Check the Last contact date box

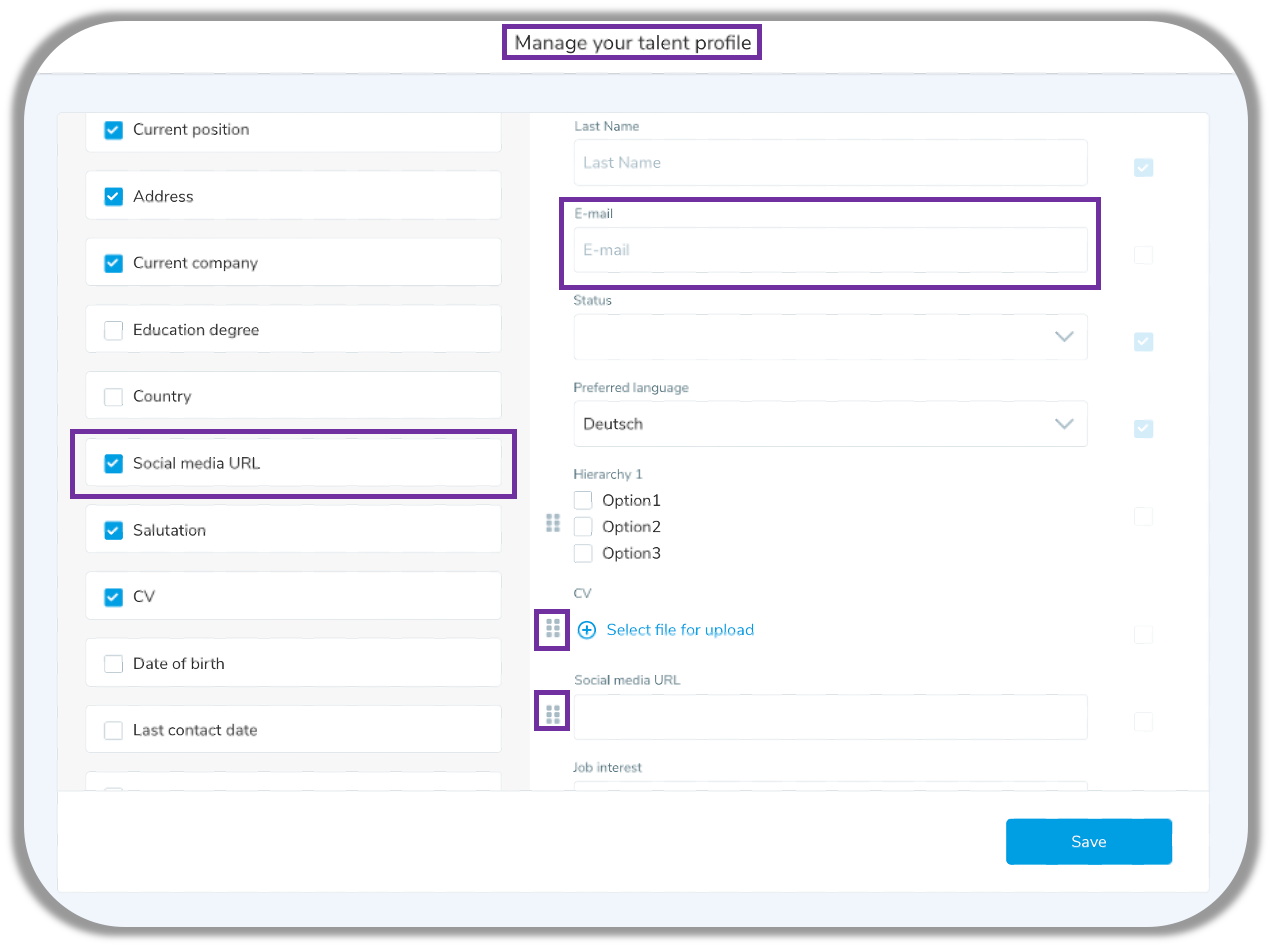tap(114, 731)
